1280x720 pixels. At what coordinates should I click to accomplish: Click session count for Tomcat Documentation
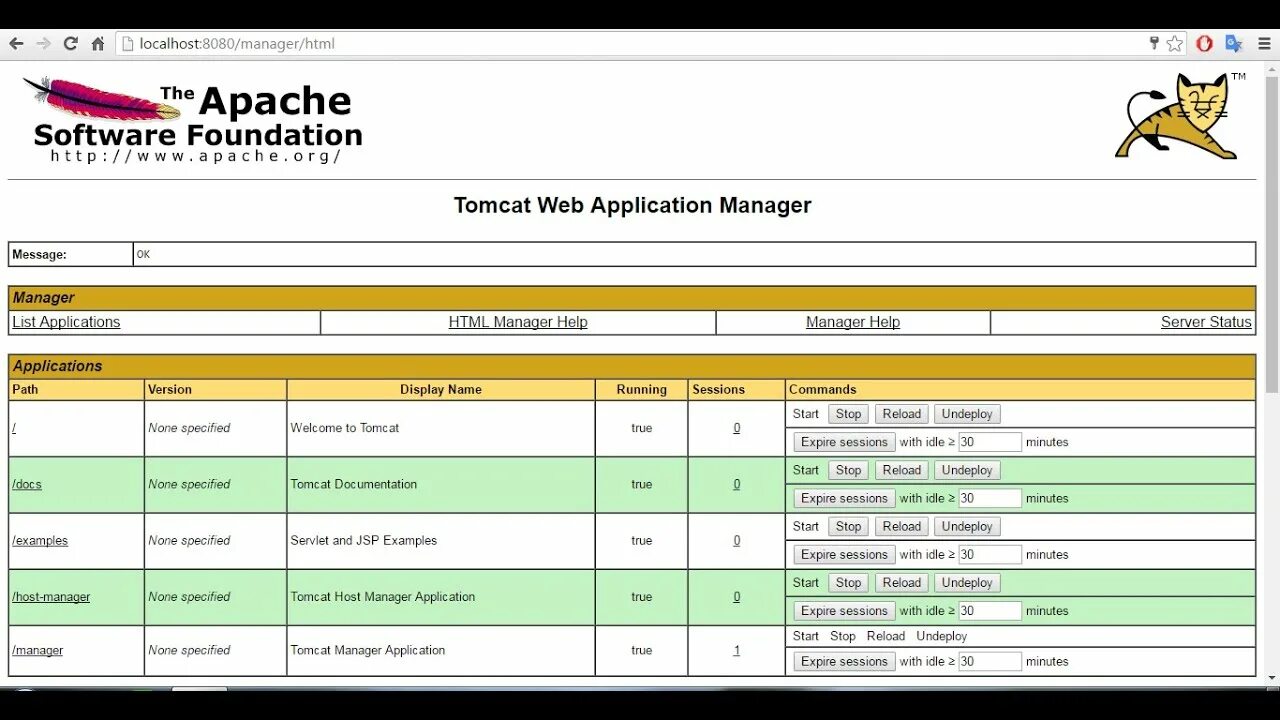pos(737,484)
